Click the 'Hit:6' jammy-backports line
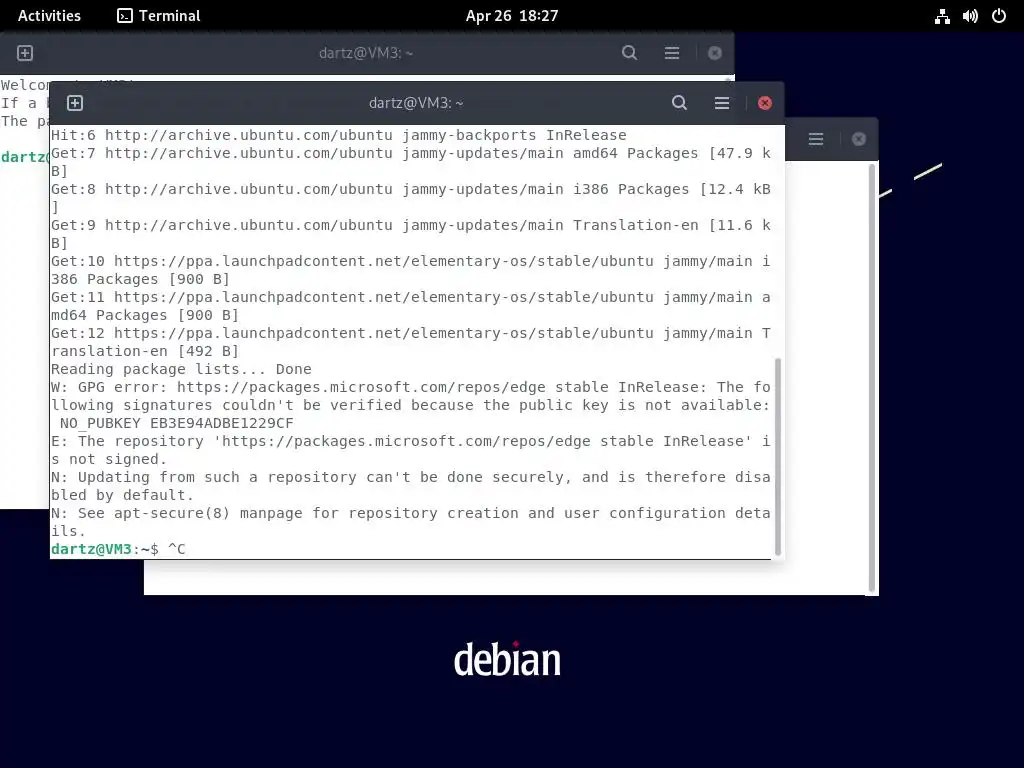 [338, 135]
